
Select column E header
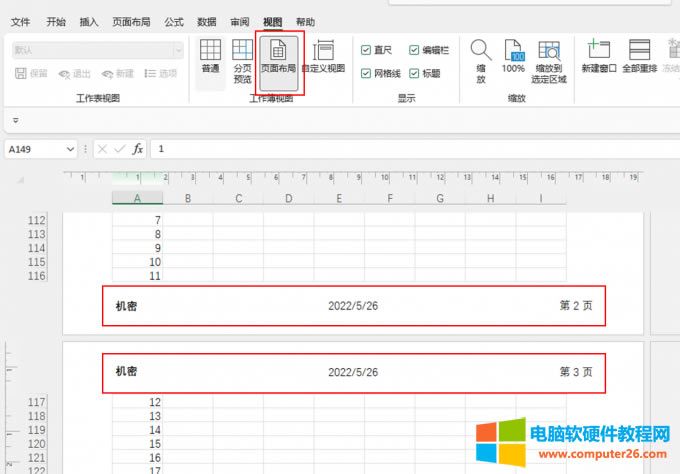[339, 198]
